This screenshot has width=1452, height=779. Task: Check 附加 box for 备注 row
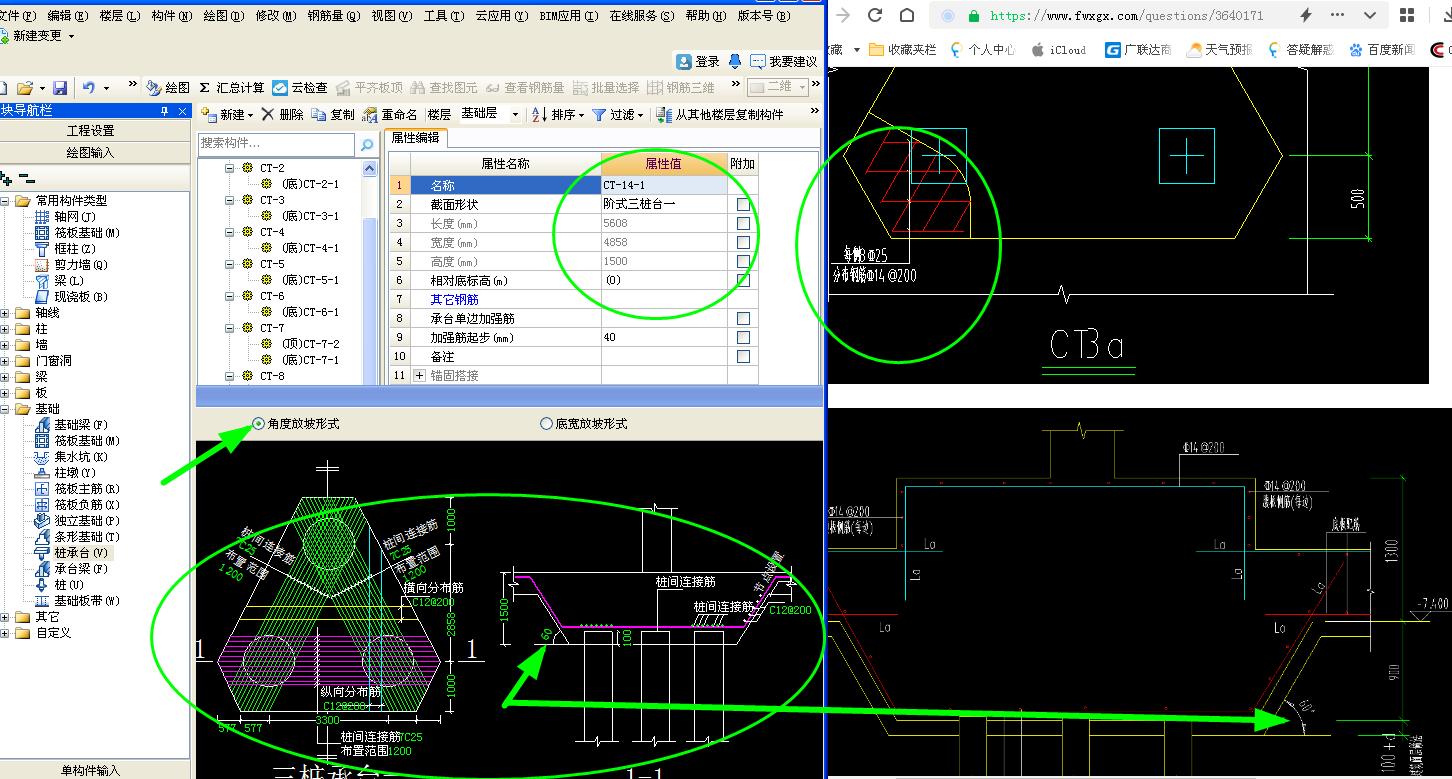743,356
